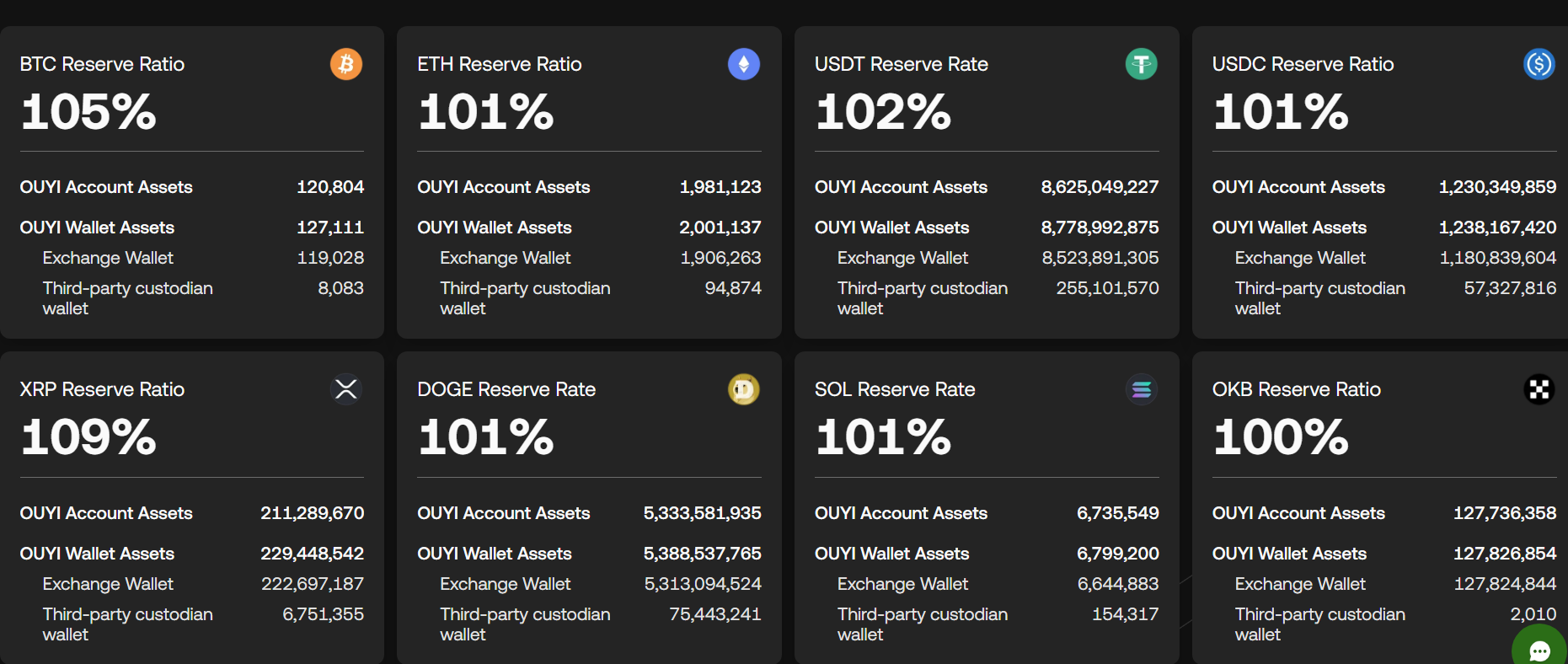Click the Bitcoin icon on BTC card
The height and width of the screenshot is (664, 1568).
click(x=345, y=64)
